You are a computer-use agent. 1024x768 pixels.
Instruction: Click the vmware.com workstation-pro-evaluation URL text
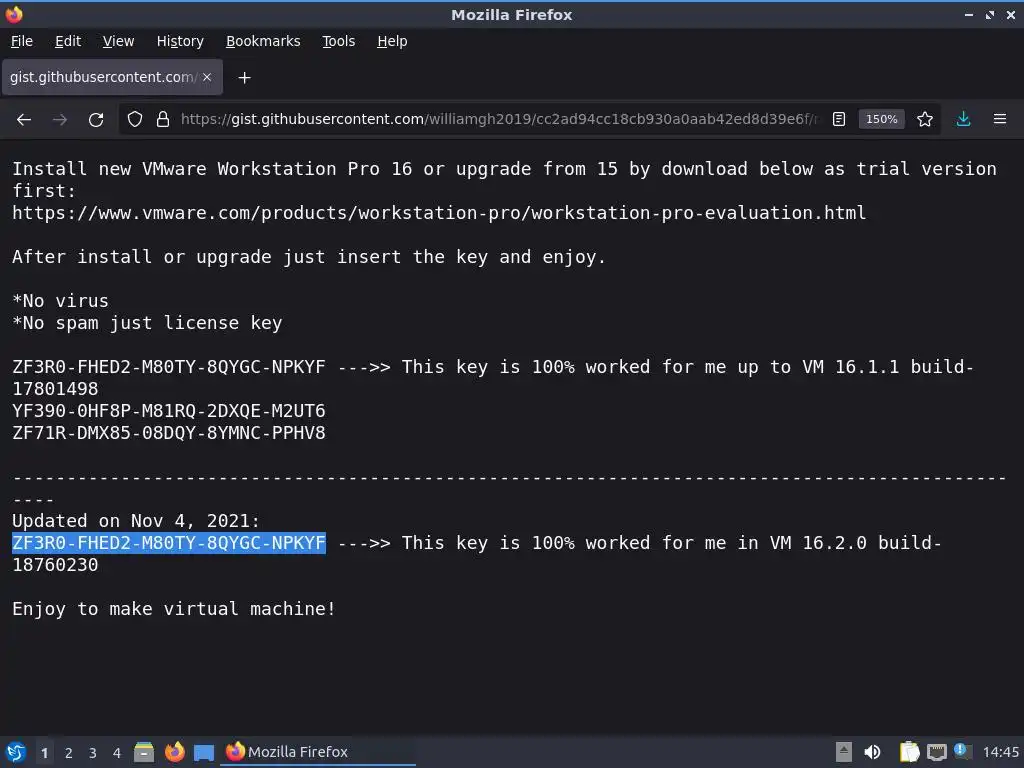(x=439, y=213)
